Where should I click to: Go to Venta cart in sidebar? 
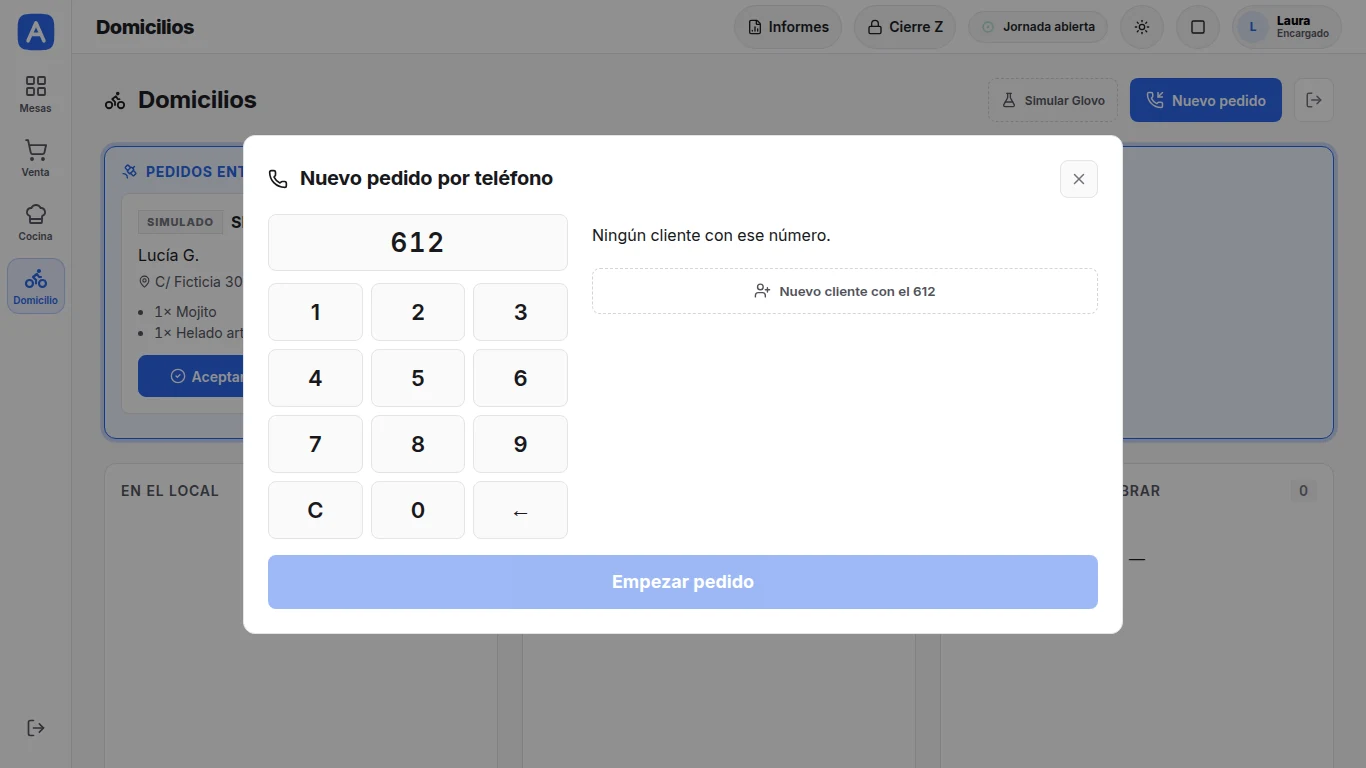click(35, 158)
